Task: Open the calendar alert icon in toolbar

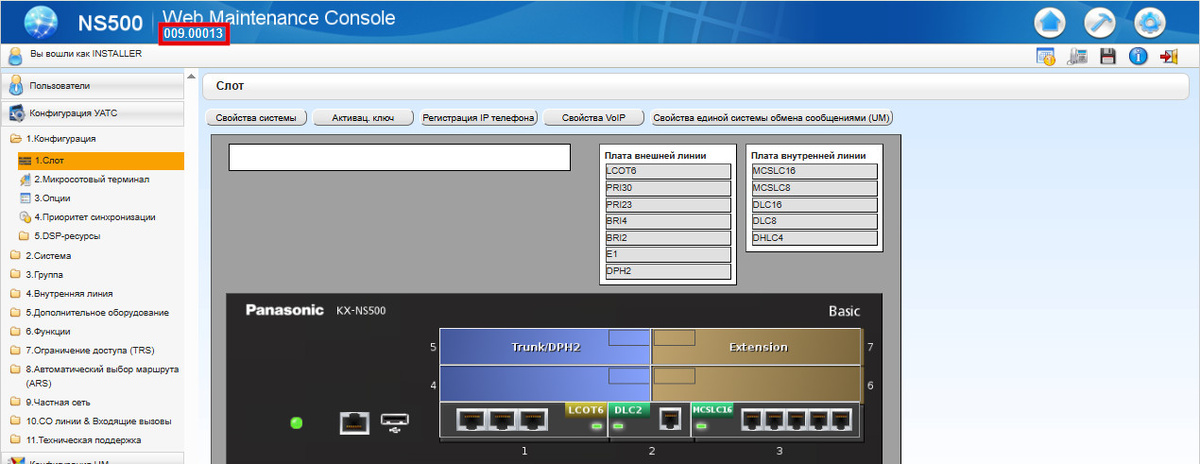Action: pos(1046,57)
